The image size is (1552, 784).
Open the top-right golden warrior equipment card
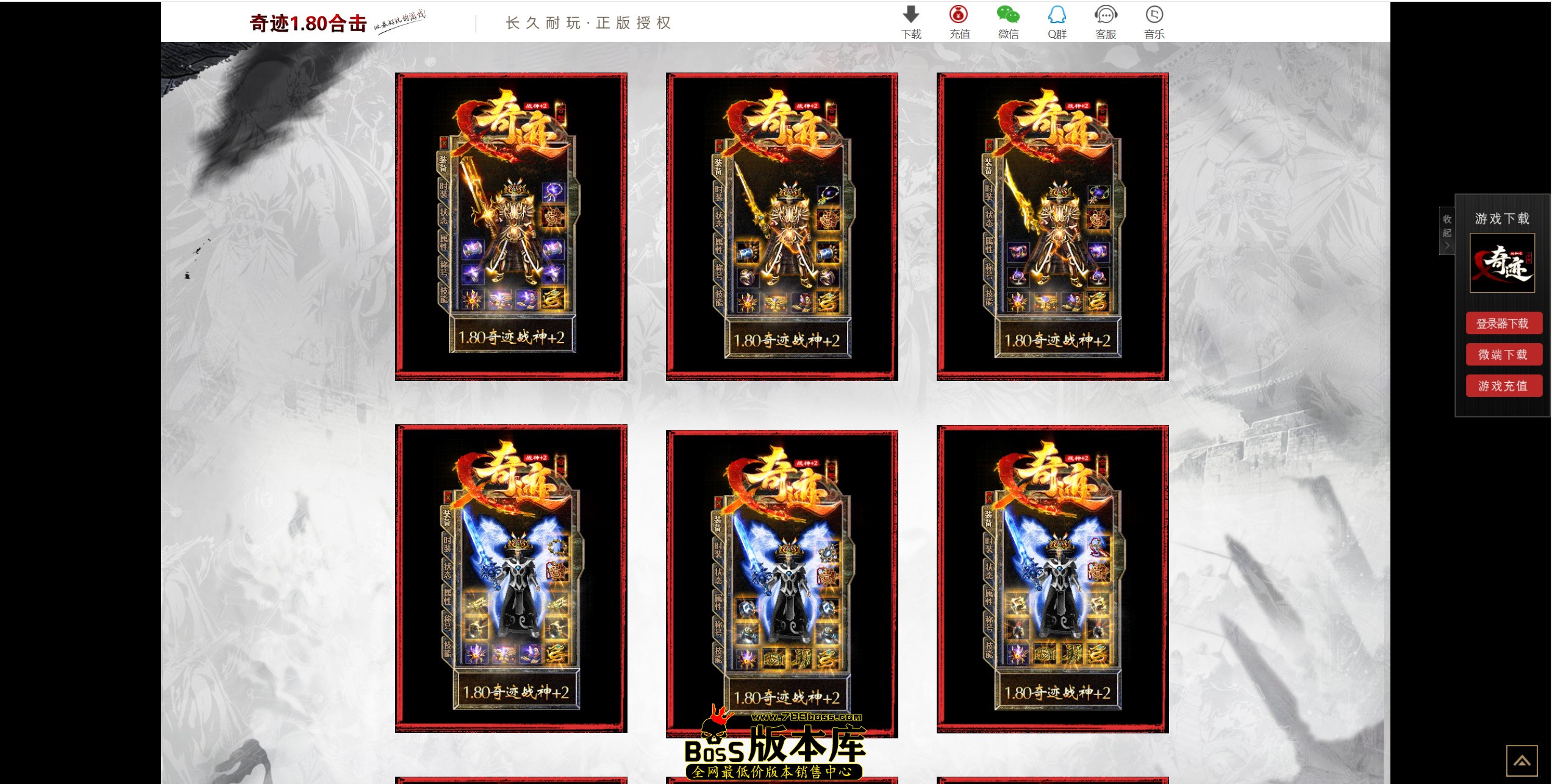tap(1053, 226)
